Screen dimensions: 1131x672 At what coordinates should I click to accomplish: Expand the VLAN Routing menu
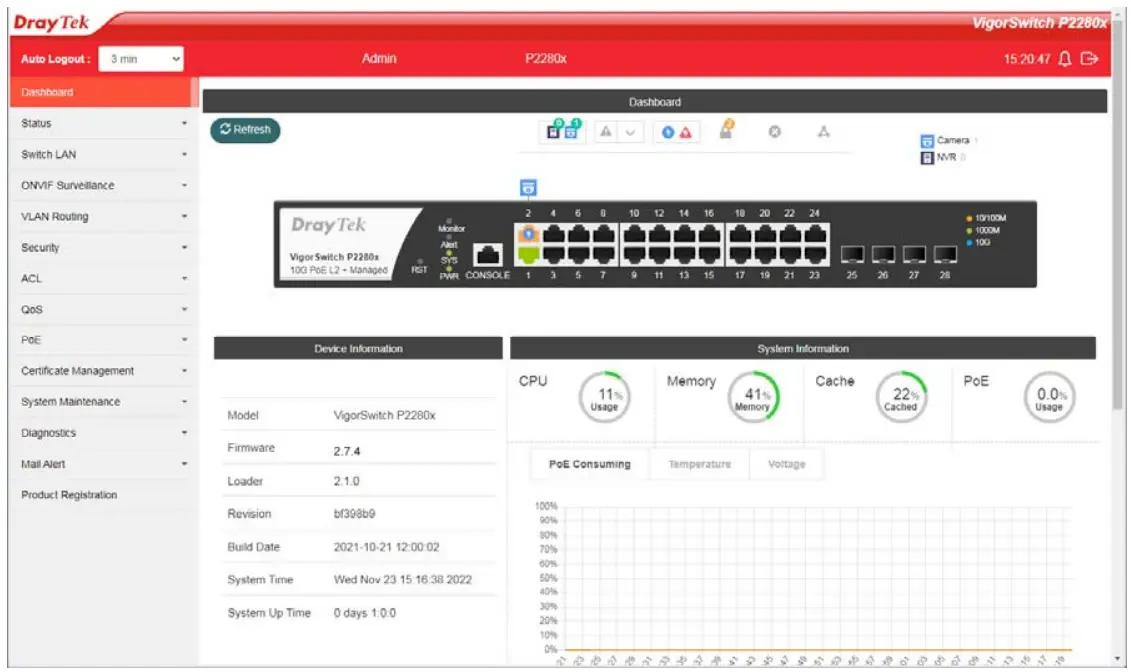pyautogui.click(x=104, y=216)
